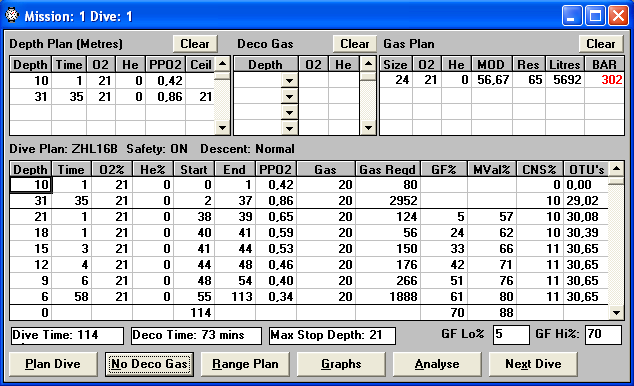Minimize the Mission window
This screenshot has width=634, height=386.
[x=571, y=16]
